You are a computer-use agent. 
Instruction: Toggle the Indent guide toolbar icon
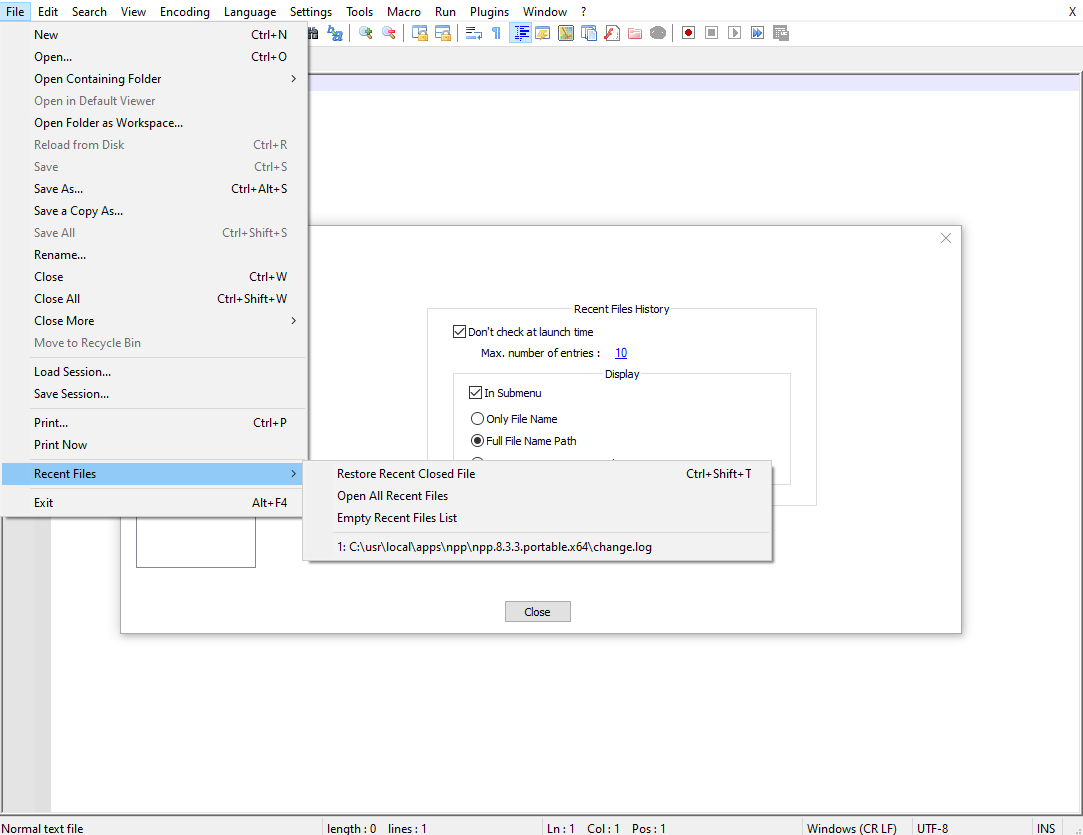520,33
